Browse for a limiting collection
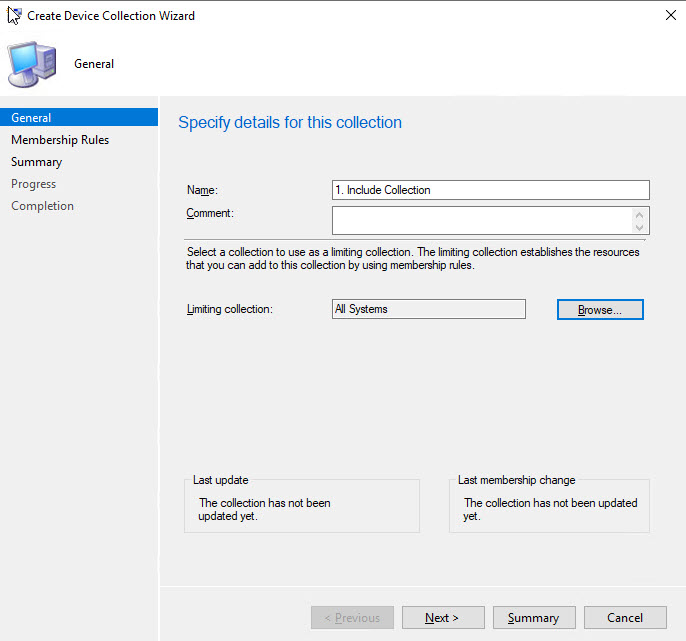This screenshot has height=641, width=686. point(600,310)
